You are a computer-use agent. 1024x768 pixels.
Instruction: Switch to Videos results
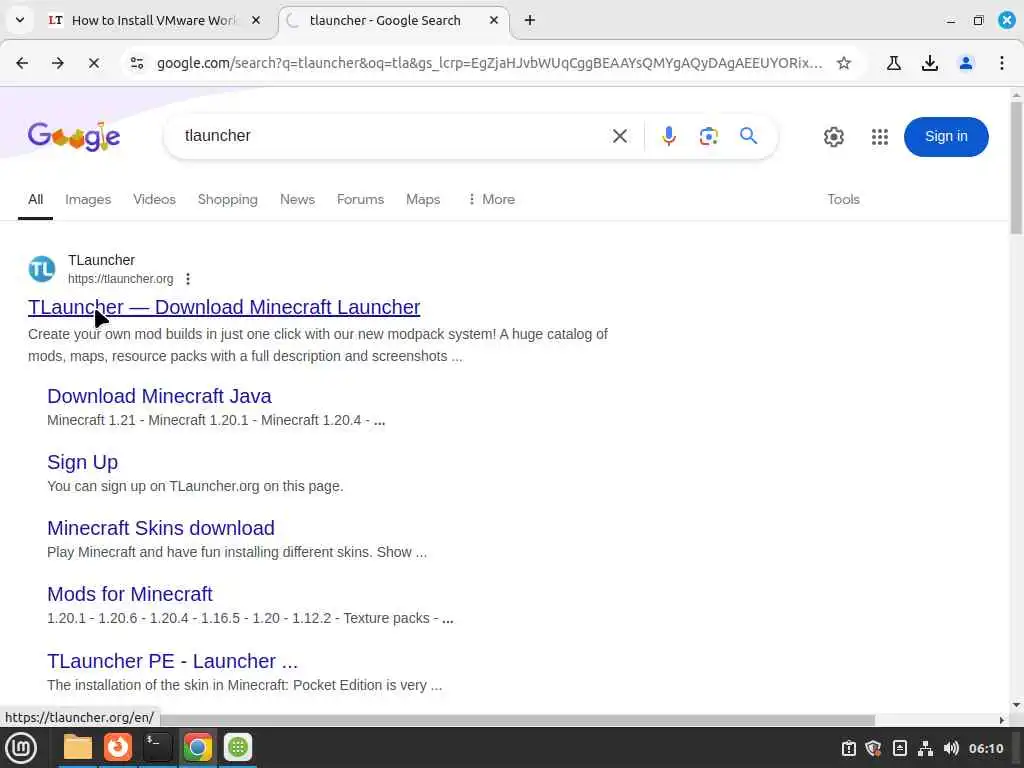(x=154, y=199)
